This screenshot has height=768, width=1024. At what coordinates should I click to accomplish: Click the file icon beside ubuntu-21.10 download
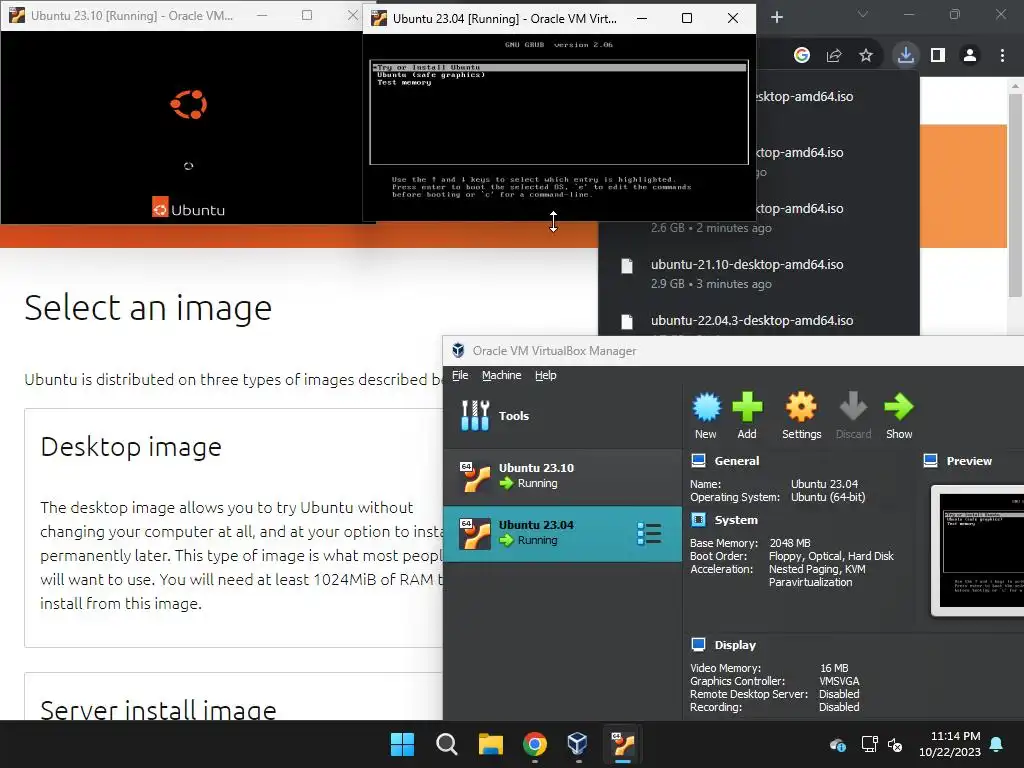point(627,265)
